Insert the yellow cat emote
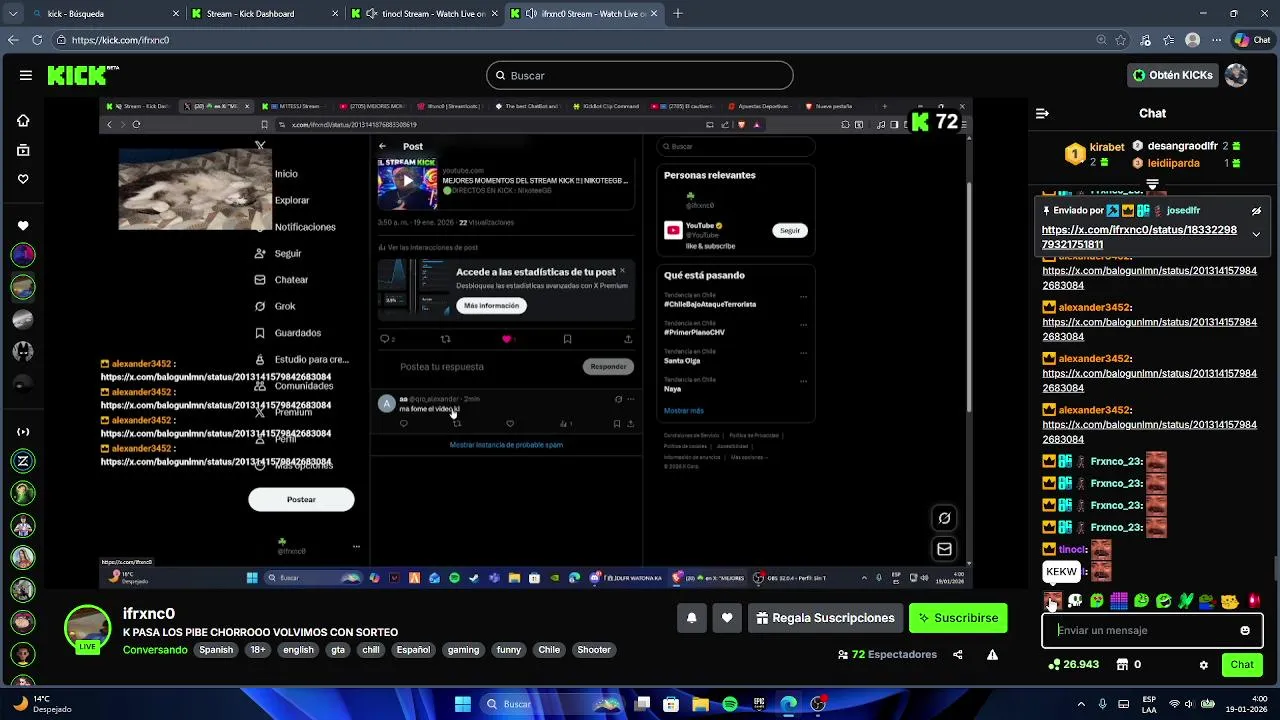This screenshot has width=1280, height=720. pyautogui.click(x=1230, y=601)
